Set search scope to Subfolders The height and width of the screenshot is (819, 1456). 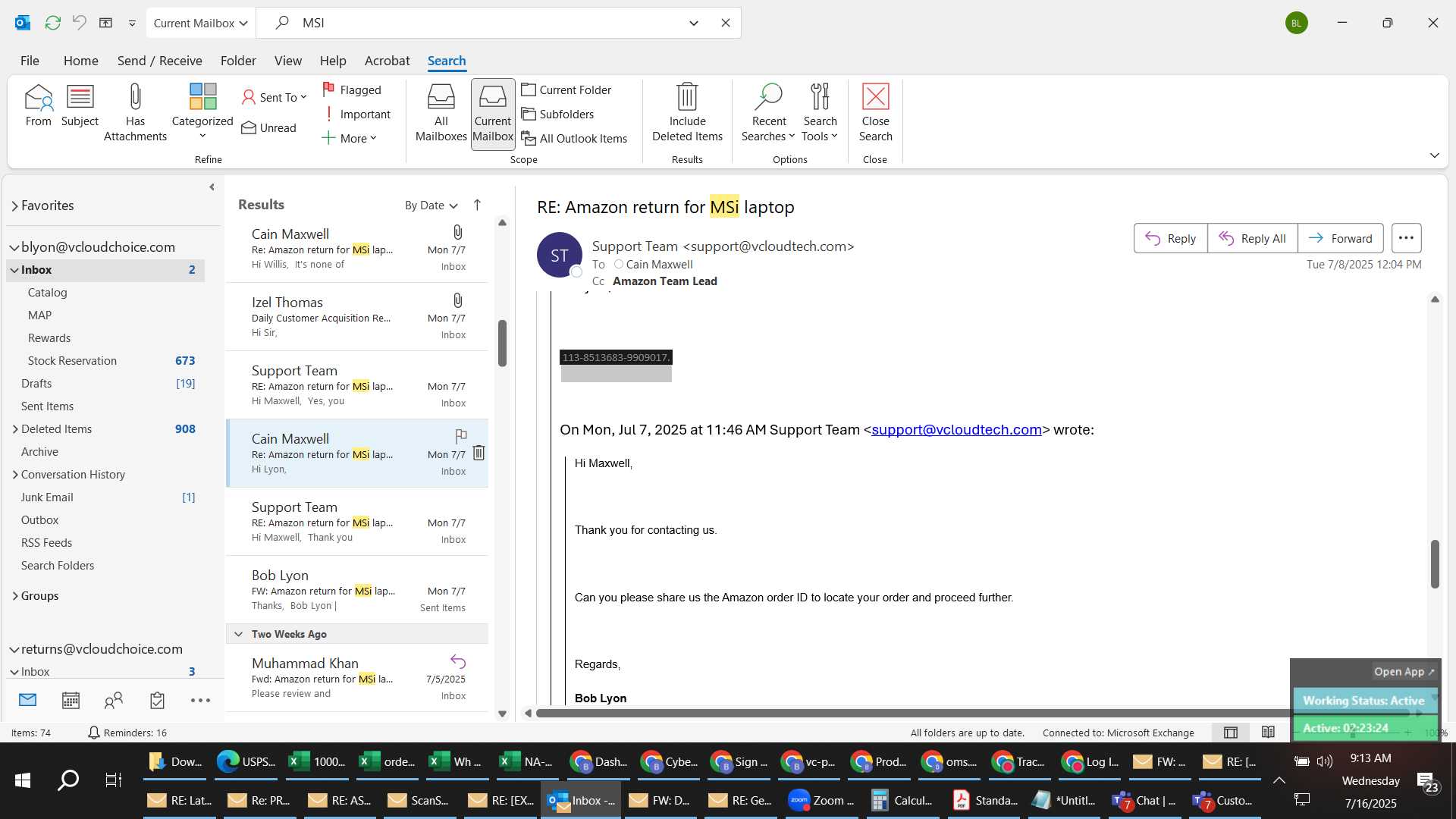558,114
